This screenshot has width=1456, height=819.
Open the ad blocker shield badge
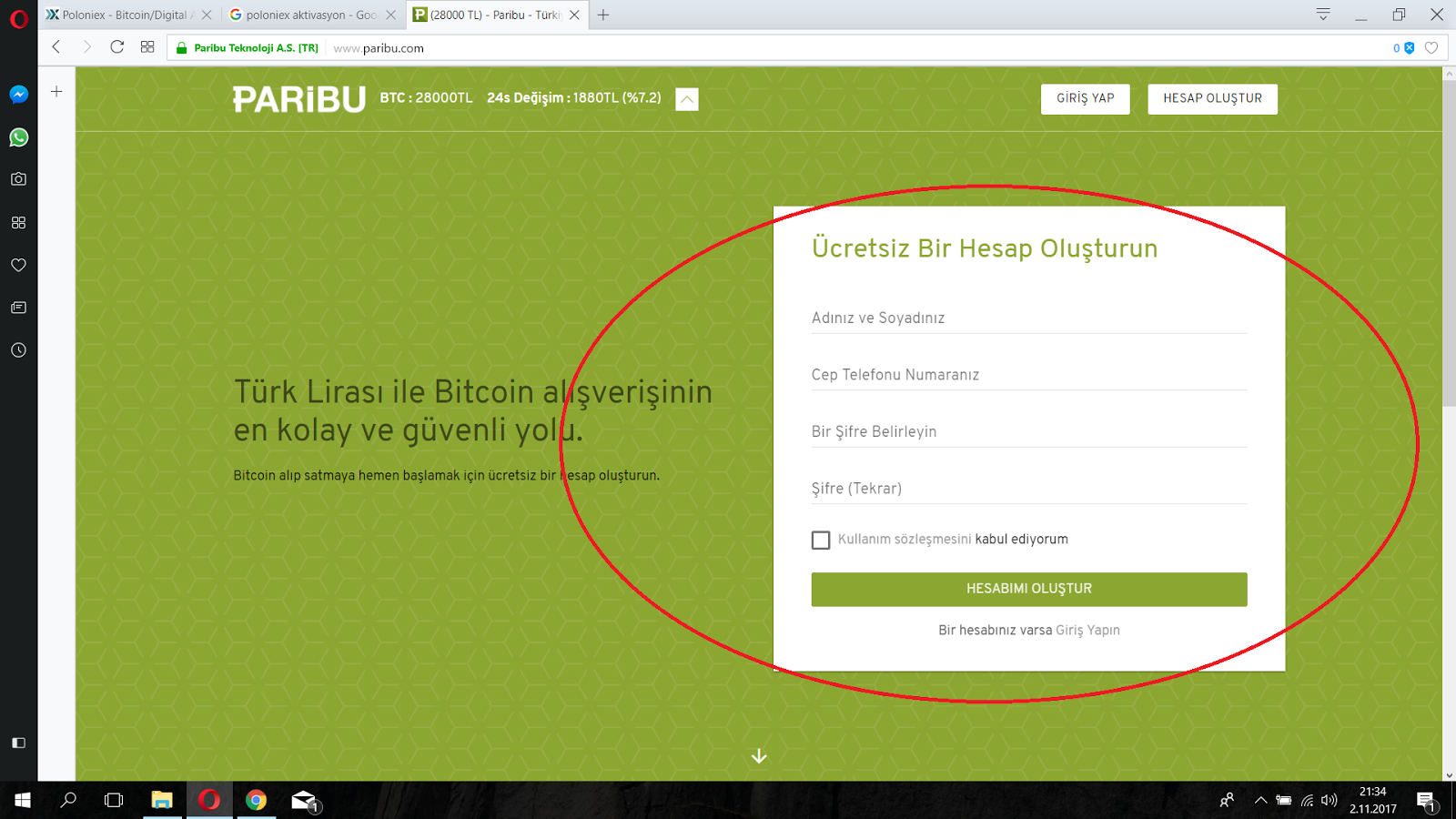tap(1409, 48)
